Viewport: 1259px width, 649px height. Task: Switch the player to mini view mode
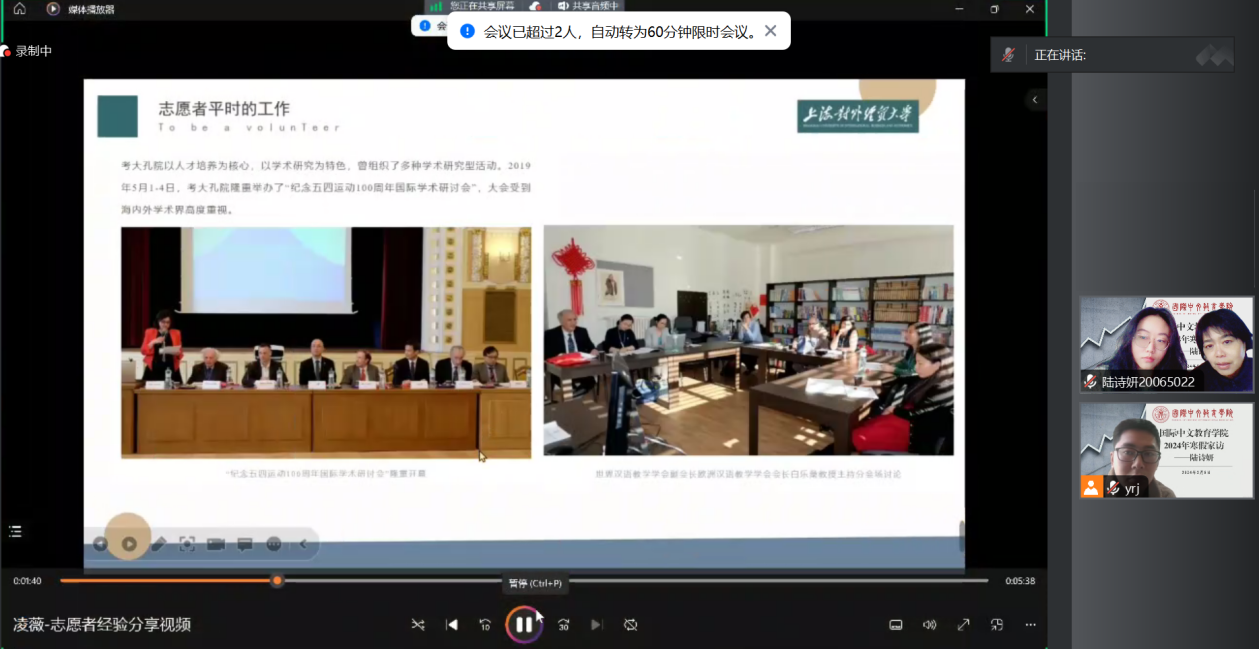coord(997,625)
